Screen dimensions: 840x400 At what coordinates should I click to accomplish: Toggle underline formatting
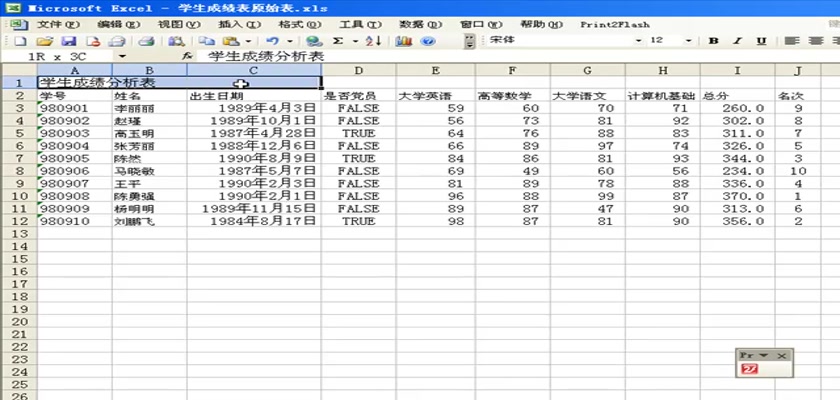(x=761, y=41)
